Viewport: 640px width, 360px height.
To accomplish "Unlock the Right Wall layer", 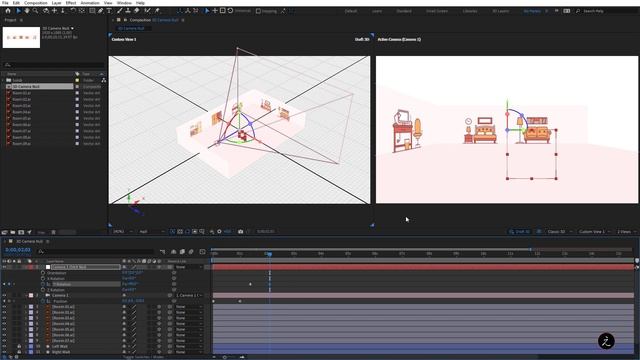I will tap(19, 352).
